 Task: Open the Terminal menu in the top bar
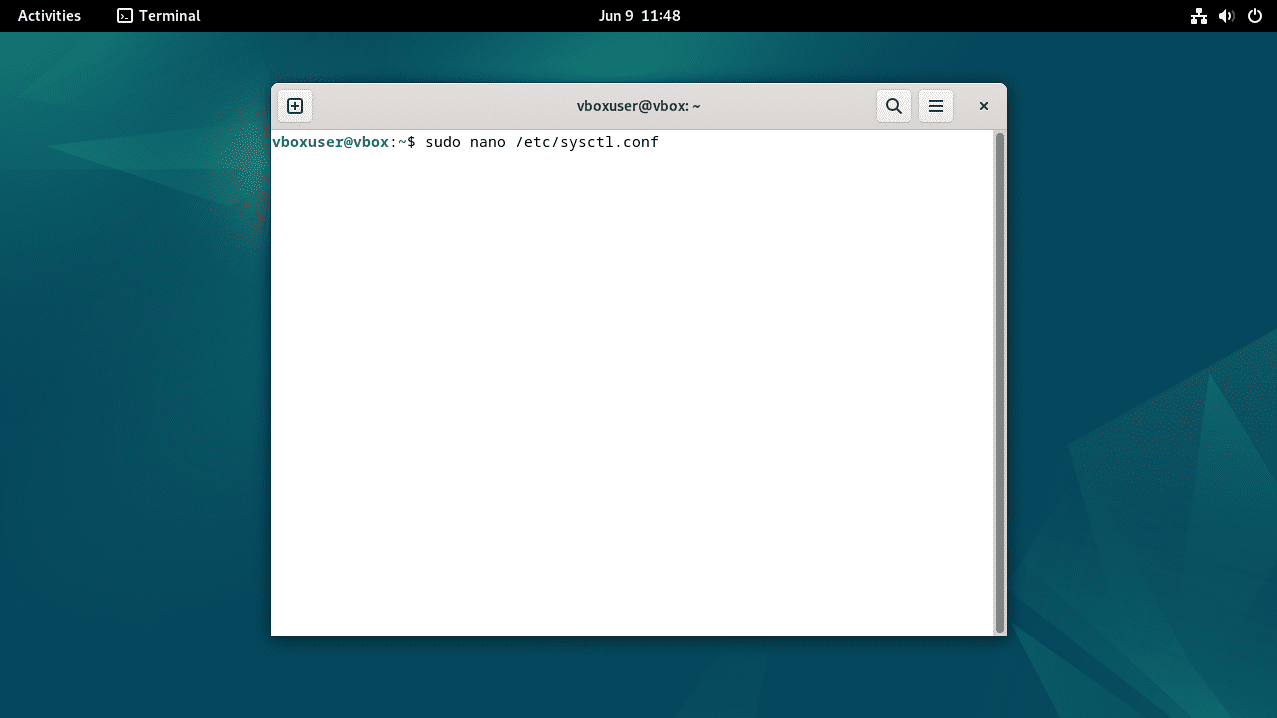point(168,15)
